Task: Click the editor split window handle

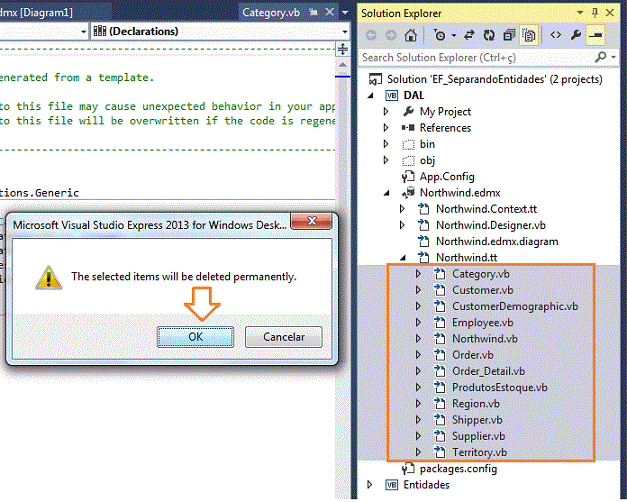Action: click(343, 50)
